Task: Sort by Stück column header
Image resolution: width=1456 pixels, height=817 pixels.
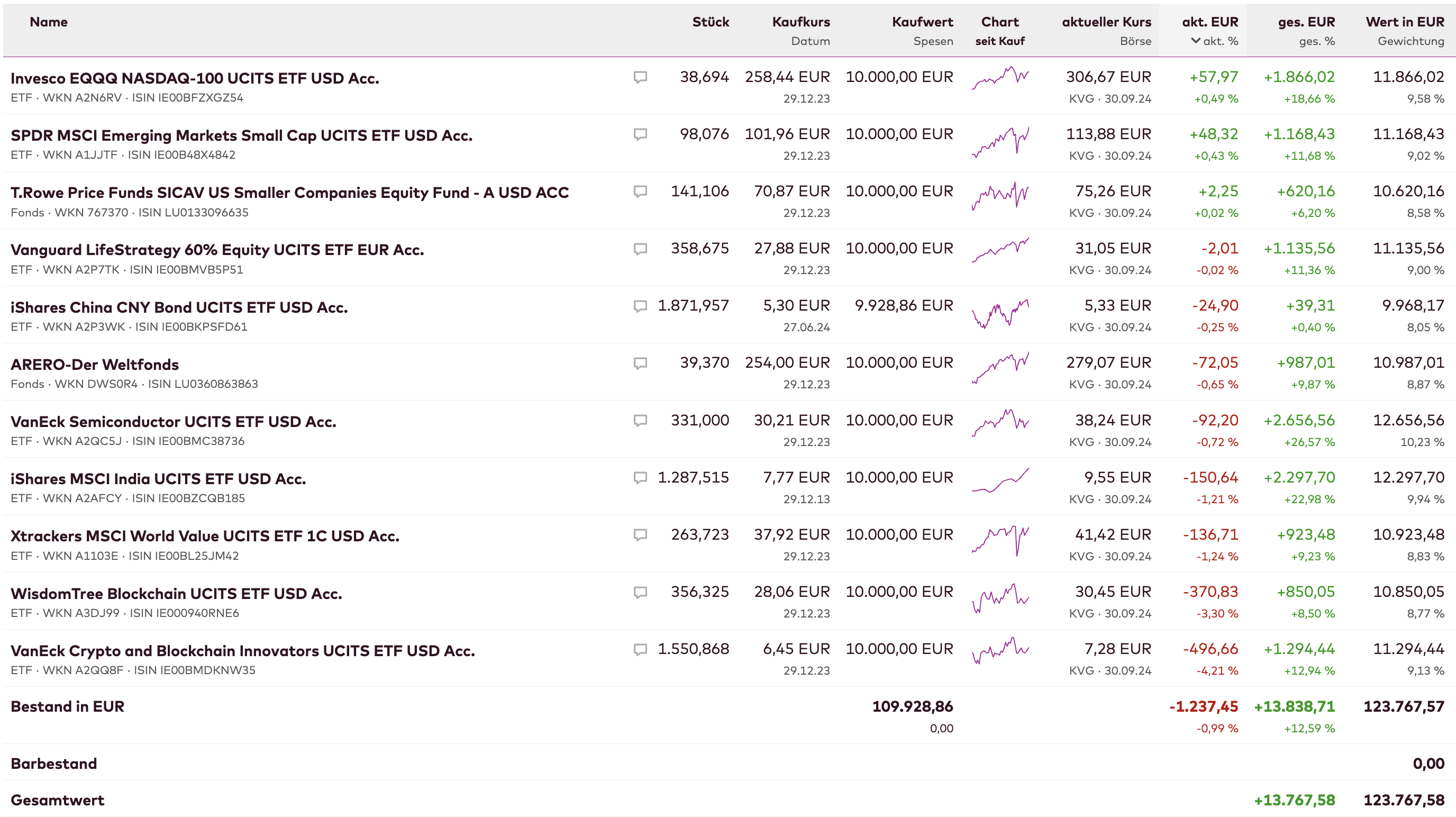Action: pos(711,22)
